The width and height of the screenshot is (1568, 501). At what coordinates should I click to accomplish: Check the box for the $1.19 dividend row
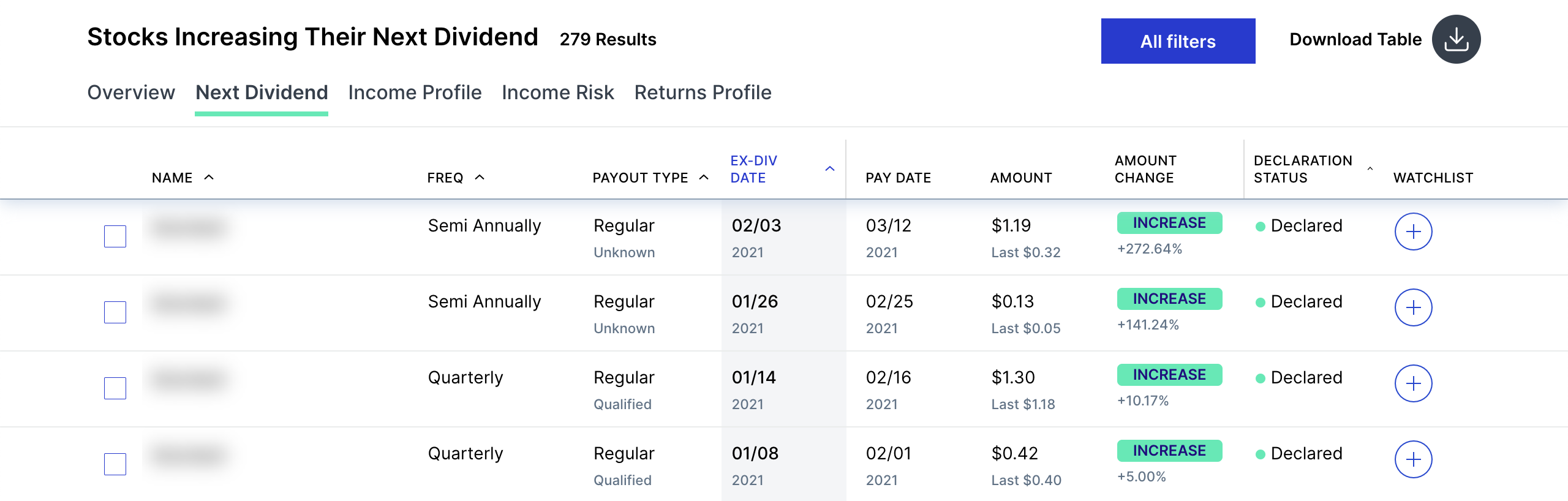[x=115, y=236]
